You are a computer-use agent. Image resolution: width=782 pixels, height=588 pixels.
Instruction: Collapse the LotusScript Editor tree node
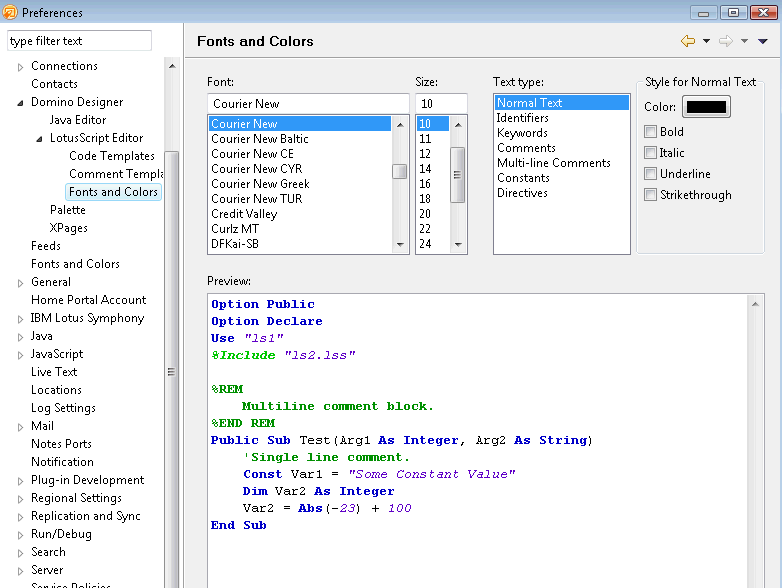(39, 139)
